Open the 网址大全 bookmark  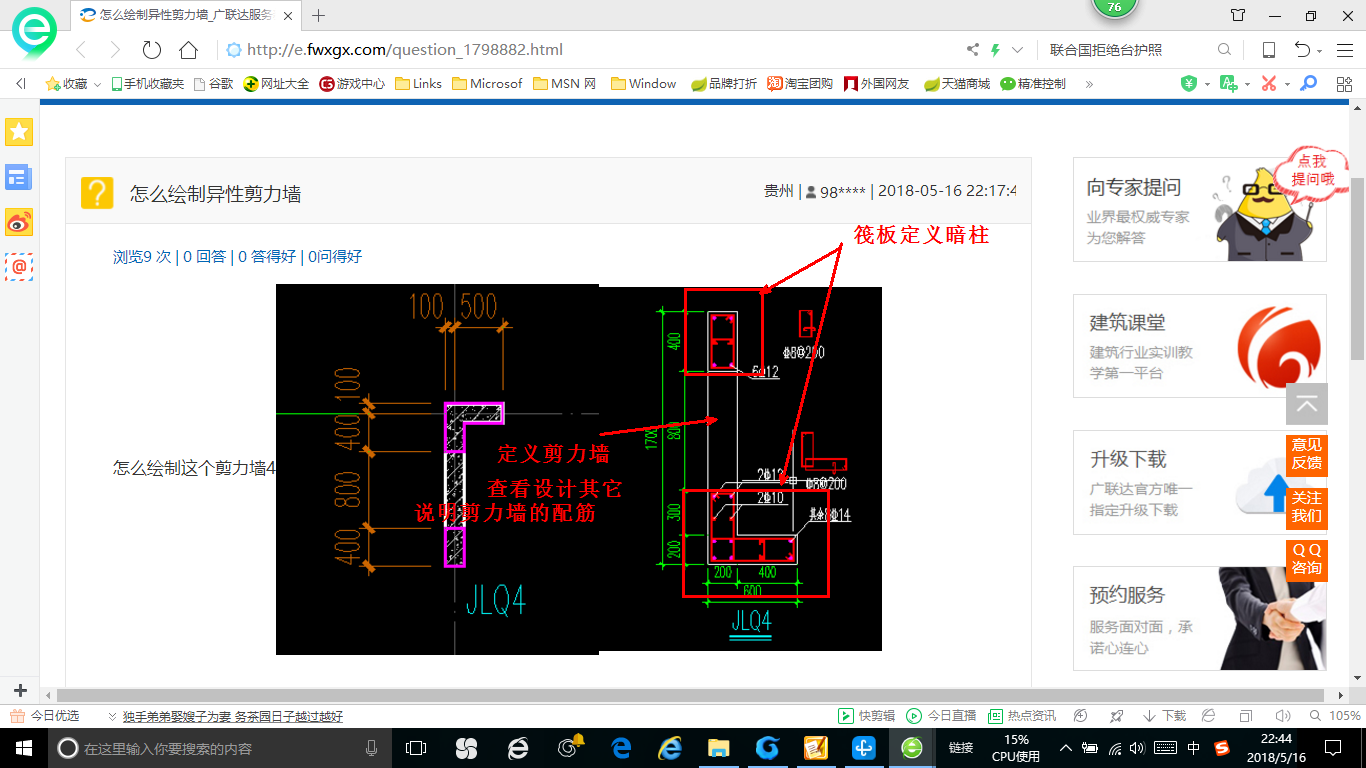(x=276, y=84)
